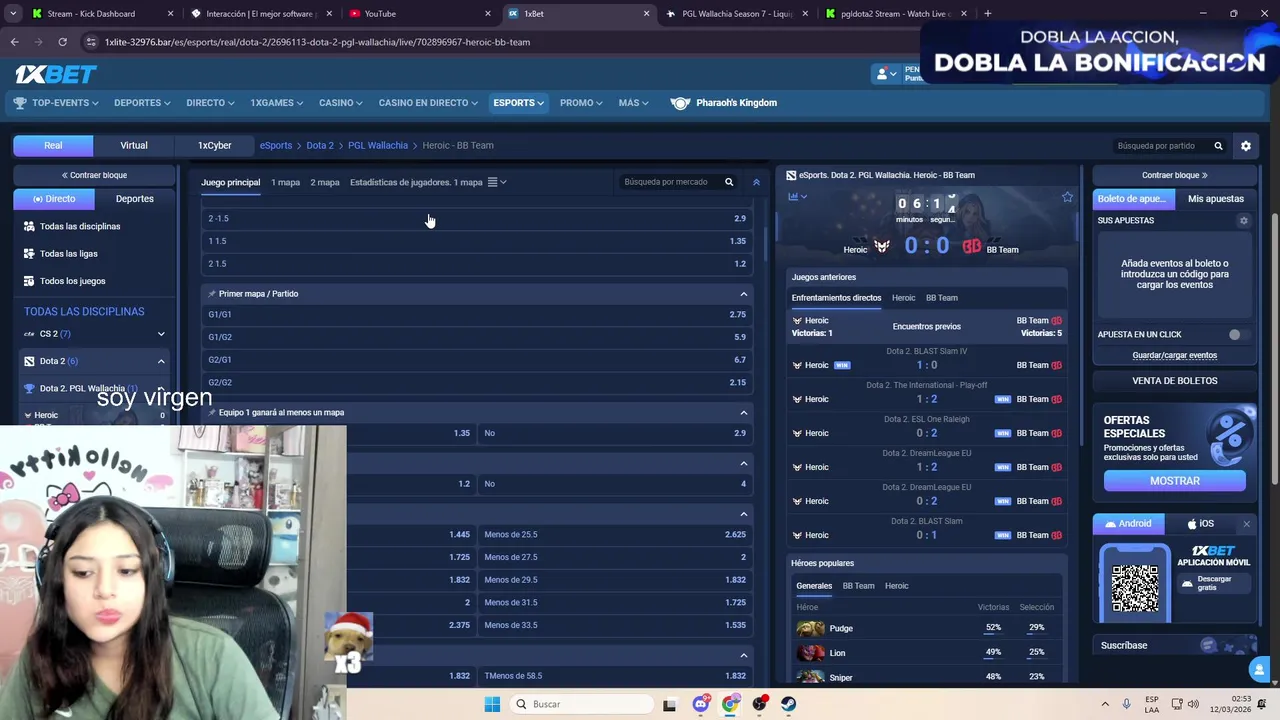Screen dimensions: 1280x720
Task: Expand the CS 2 discipline list
Action: point(161,334)
